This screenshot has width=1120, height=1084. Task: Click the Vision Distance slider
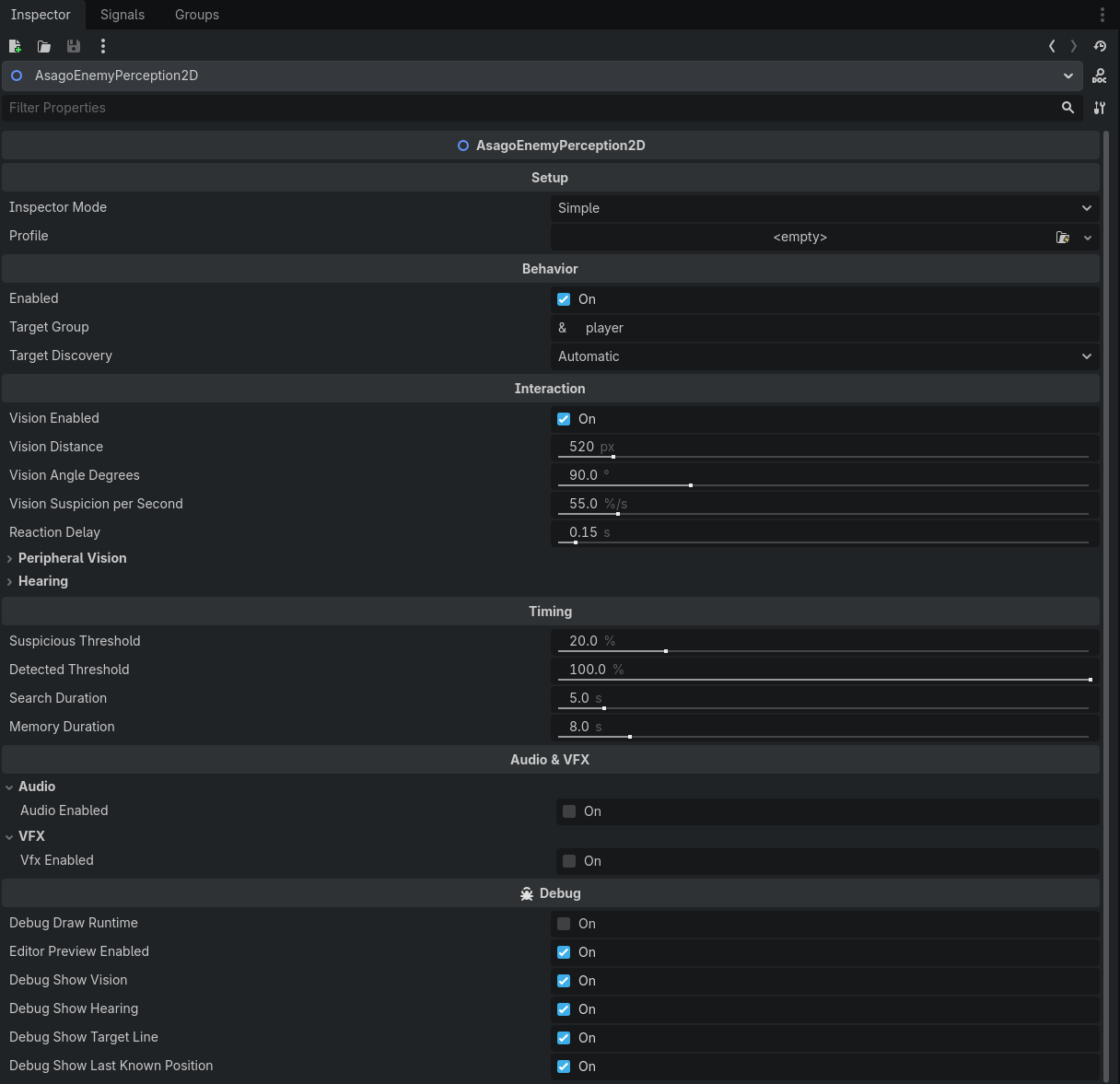click(823, 456)
